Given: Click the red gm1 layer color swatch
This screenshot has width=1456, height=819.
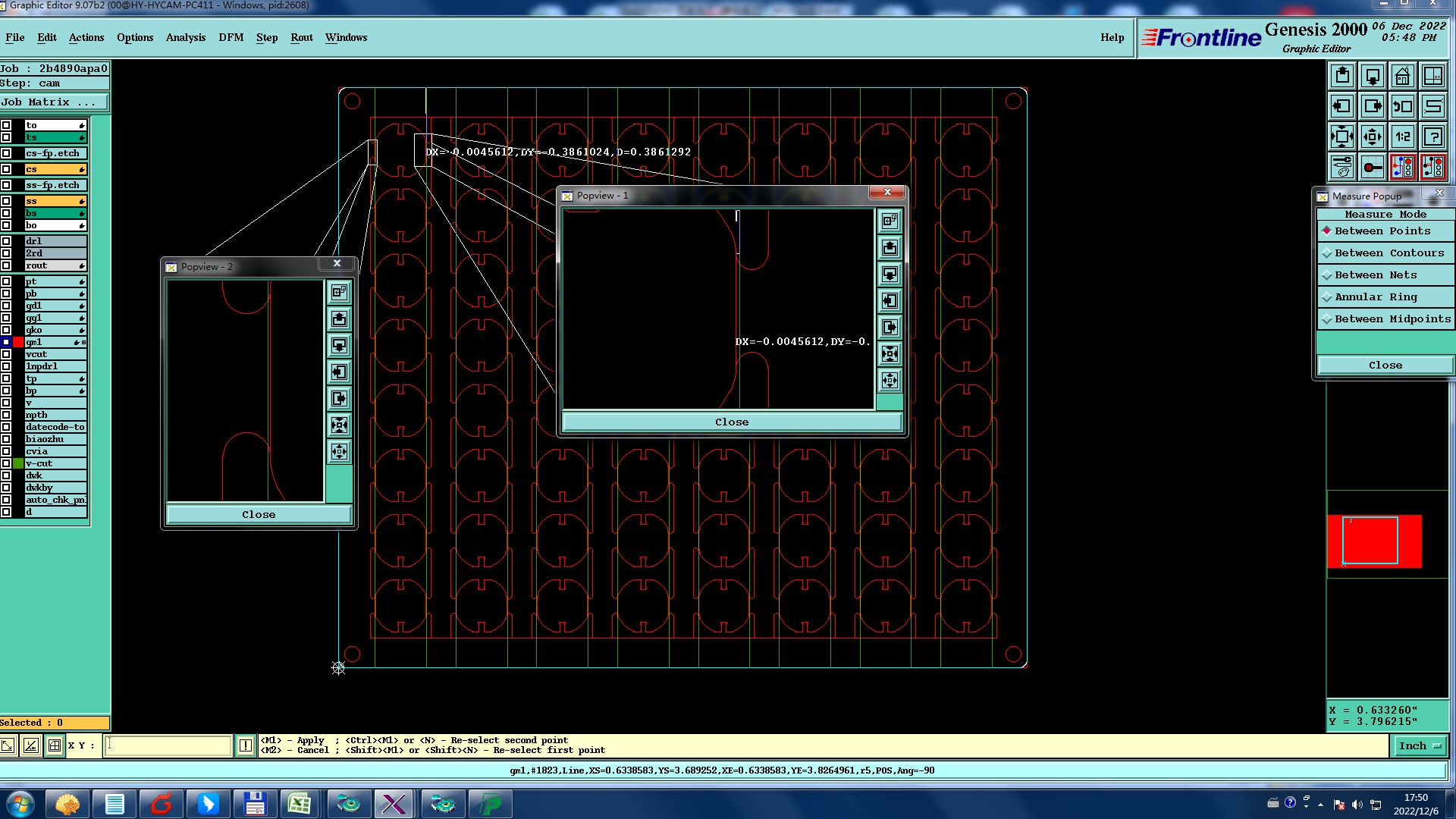Looking at the screenshot, I should click(18, 343).
